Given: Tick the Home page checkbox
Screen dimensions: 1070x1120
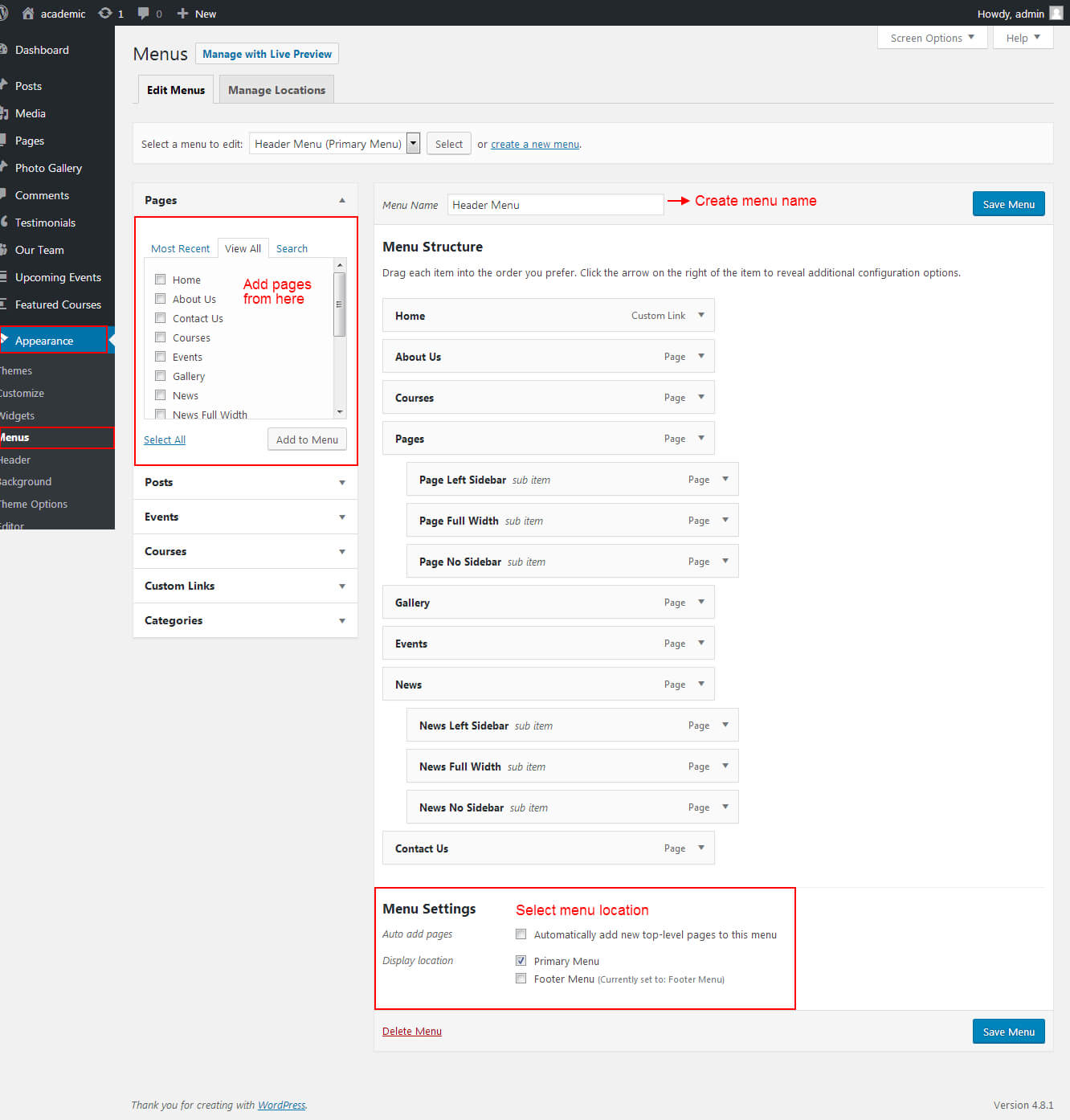Looking at the screenshot, I should [161, 280].
